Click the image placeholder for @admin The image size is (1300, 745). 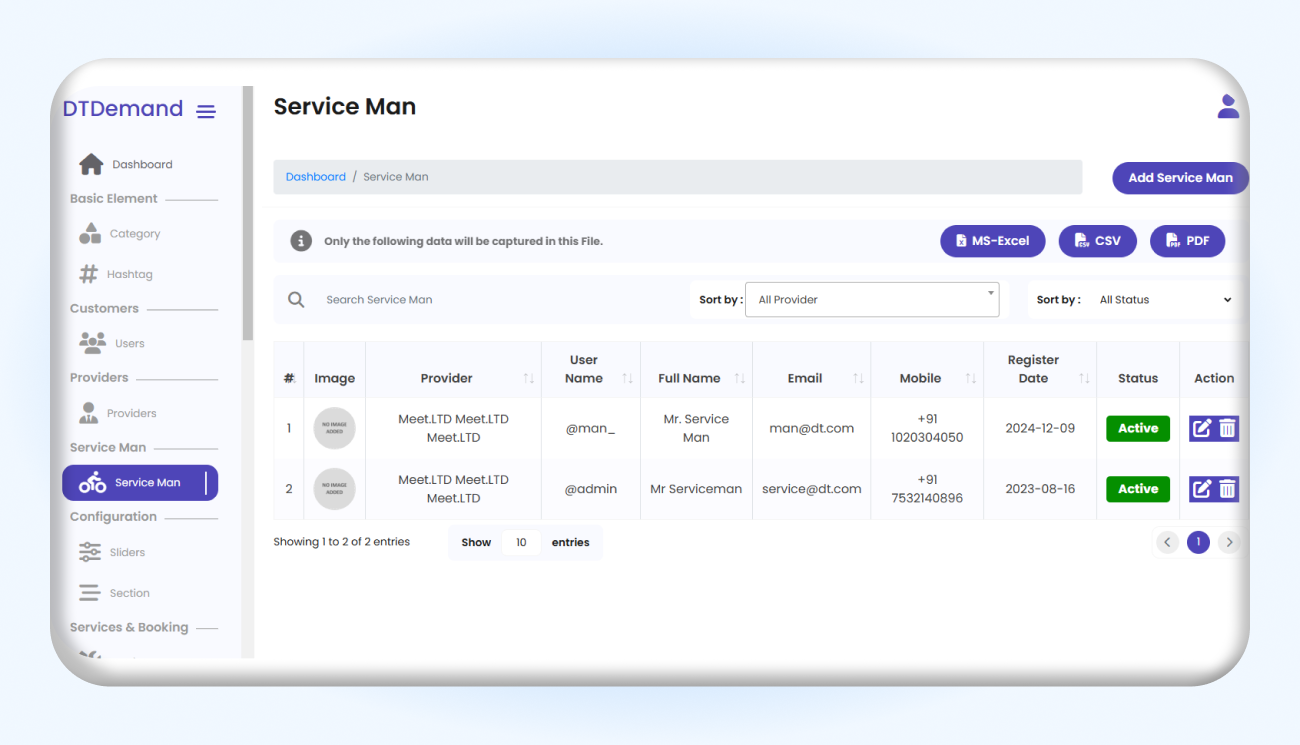pyautogui.click(x=334, y=489)
